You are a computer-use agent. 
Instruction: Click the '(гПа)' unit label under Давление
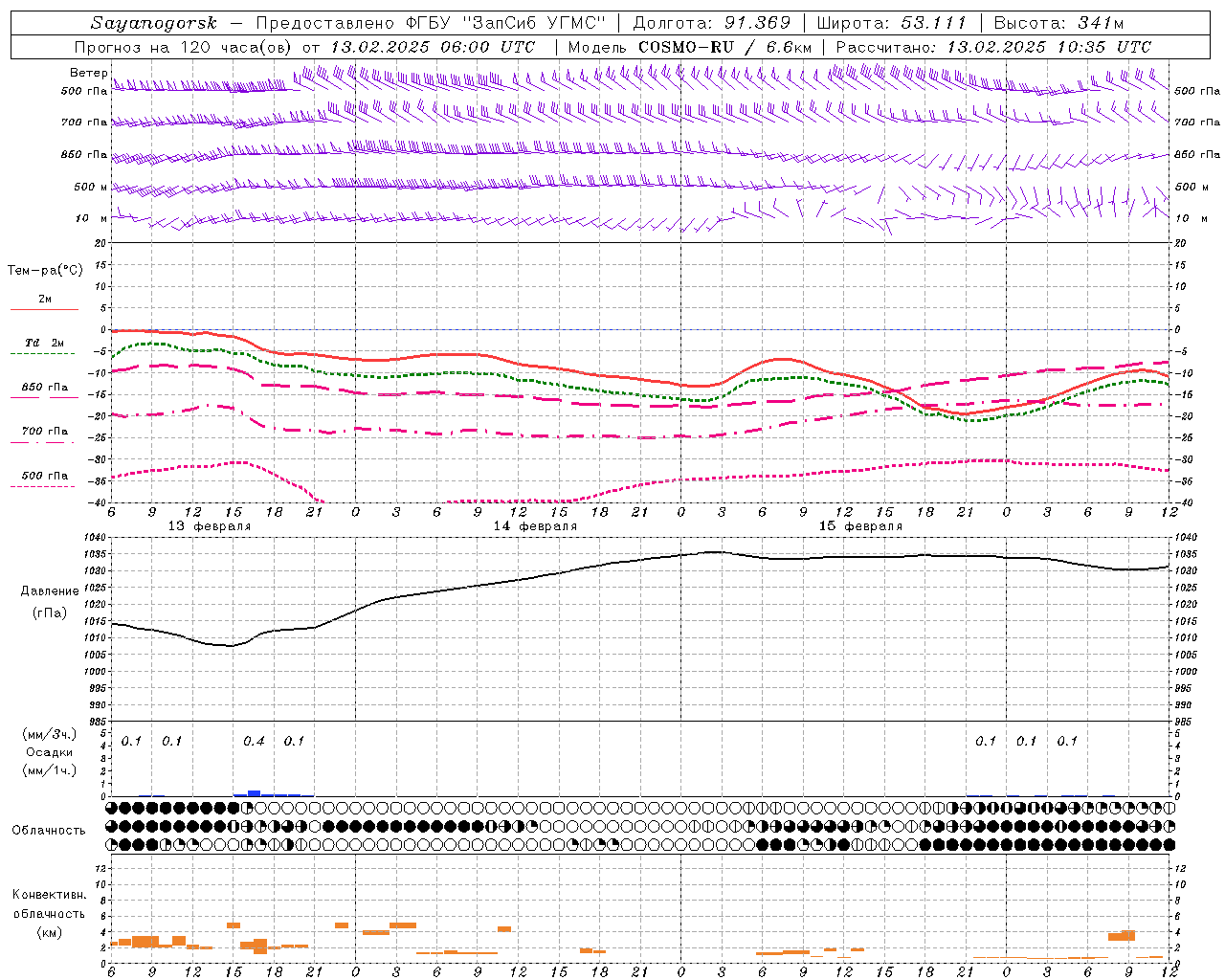[x=50, y=613]
